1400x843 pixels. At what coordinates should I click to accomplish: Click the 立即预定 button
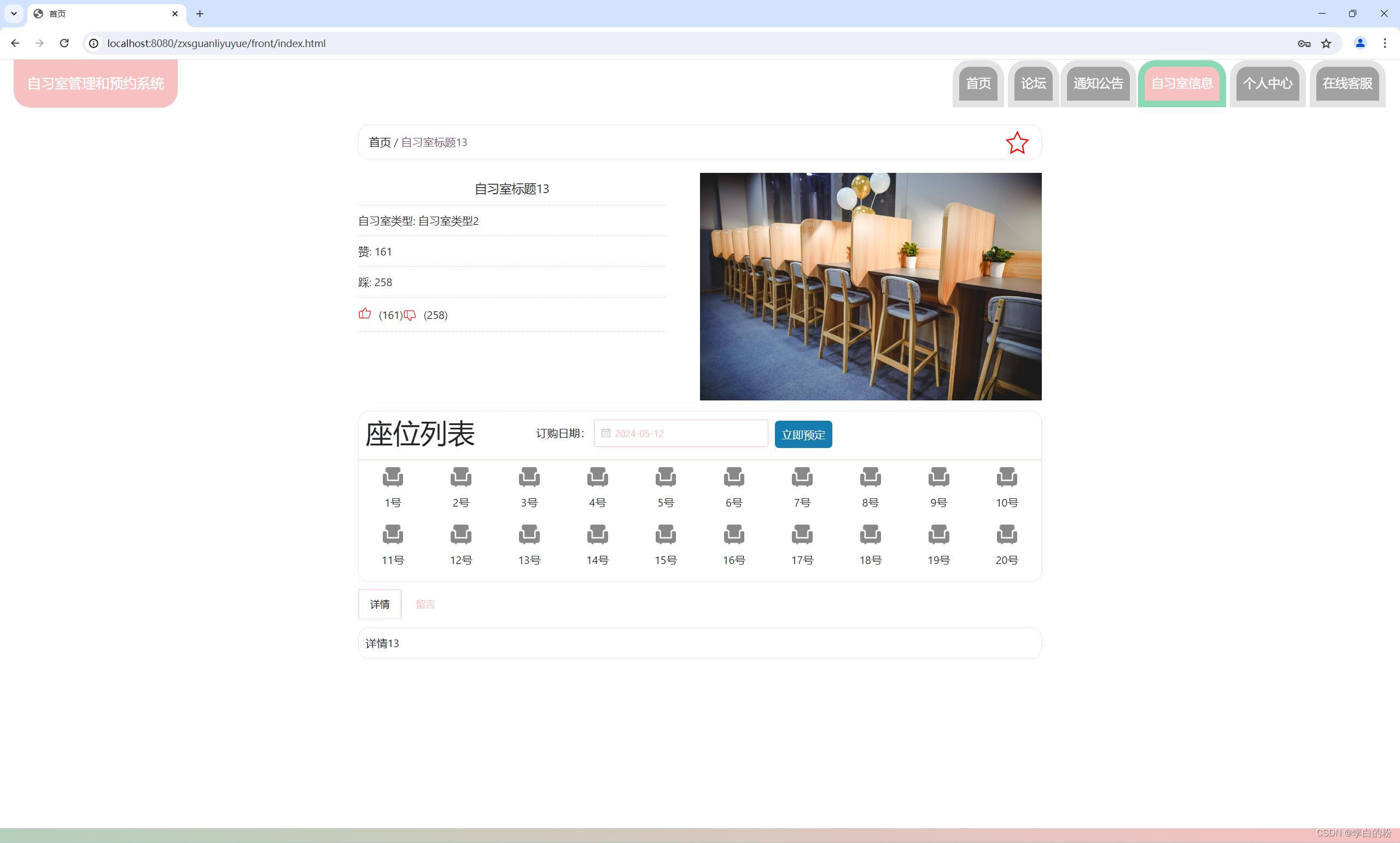(x=803, y=434)
